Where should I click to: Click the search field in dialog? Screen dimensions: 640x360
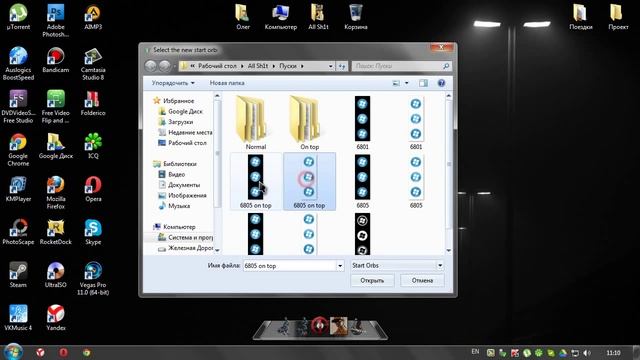point(401,66)
